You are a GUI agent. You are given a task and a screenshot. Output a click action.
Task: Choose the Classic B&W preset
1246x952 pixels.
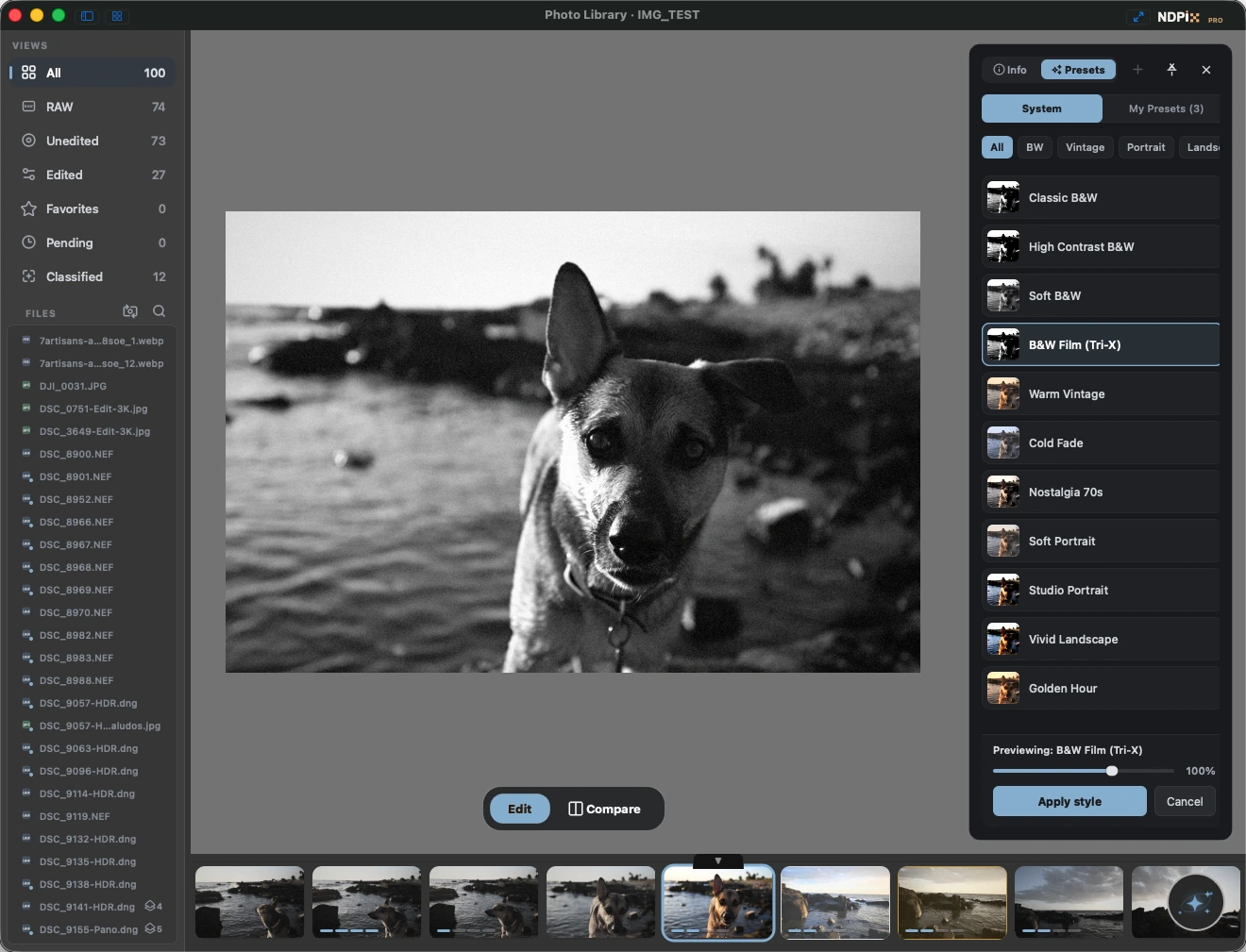pos(1101,198)
